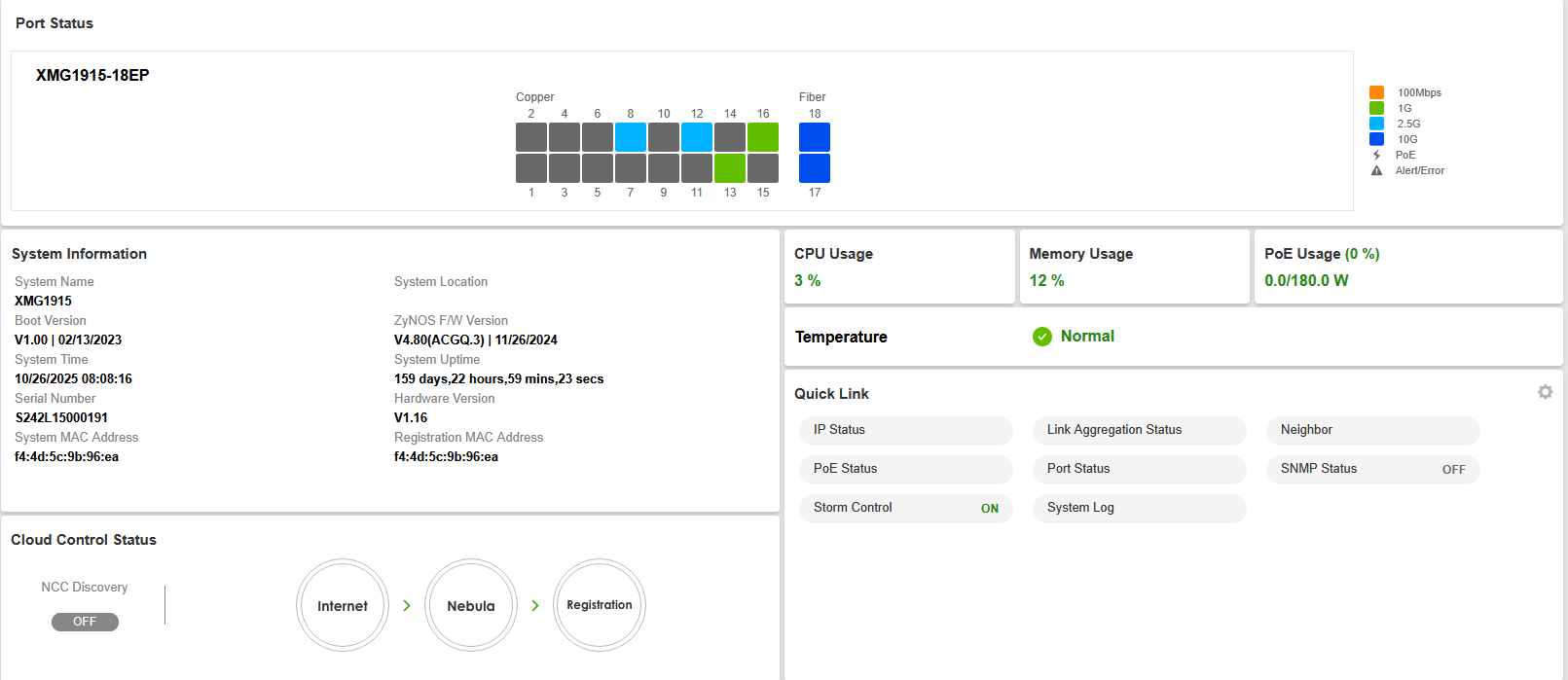Click the green 1G port 13
Viewport: 1568px width, 680px height.
tap(730, 168)
